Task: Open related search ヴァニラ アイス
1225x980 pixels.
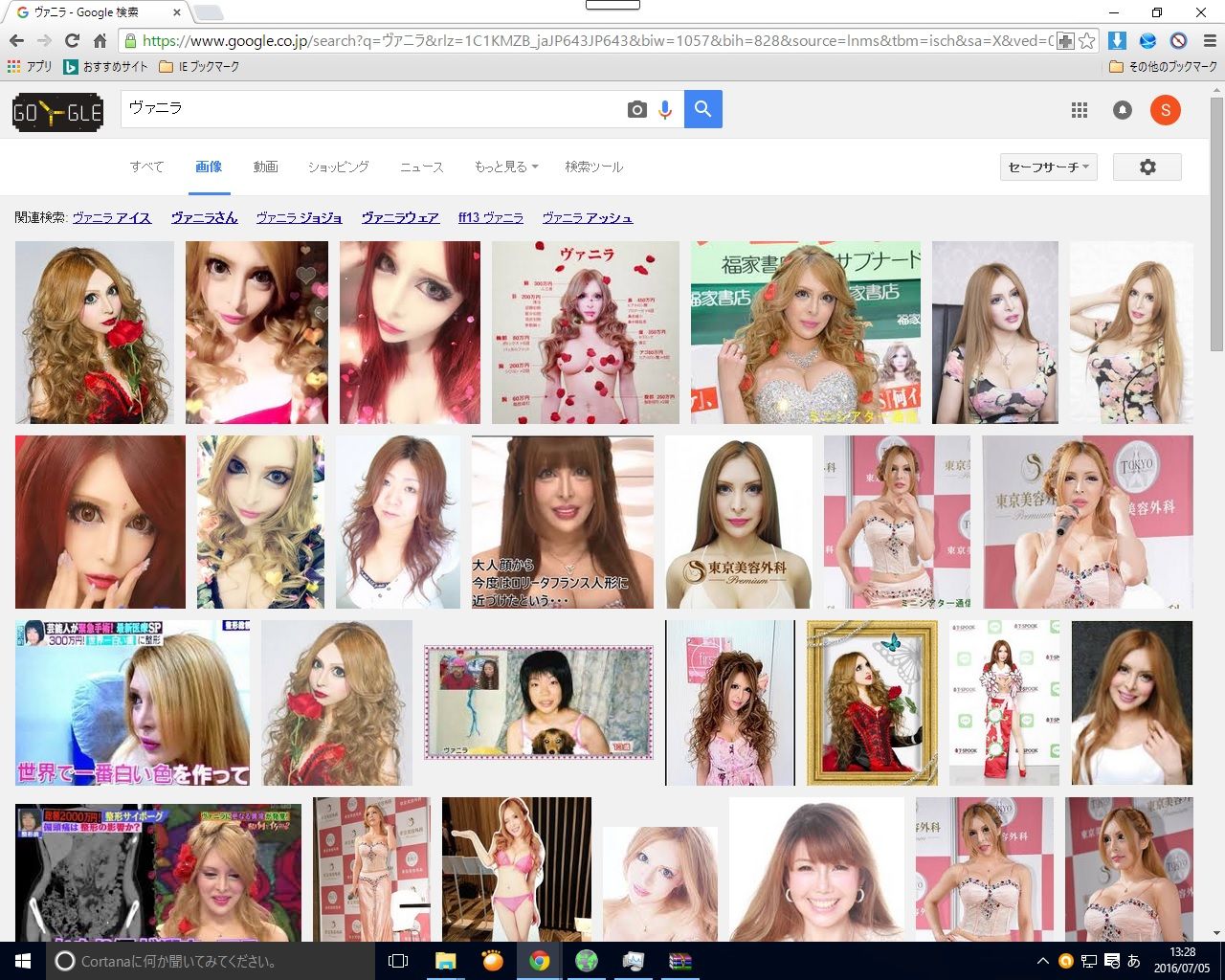Action: click(112, 218)
